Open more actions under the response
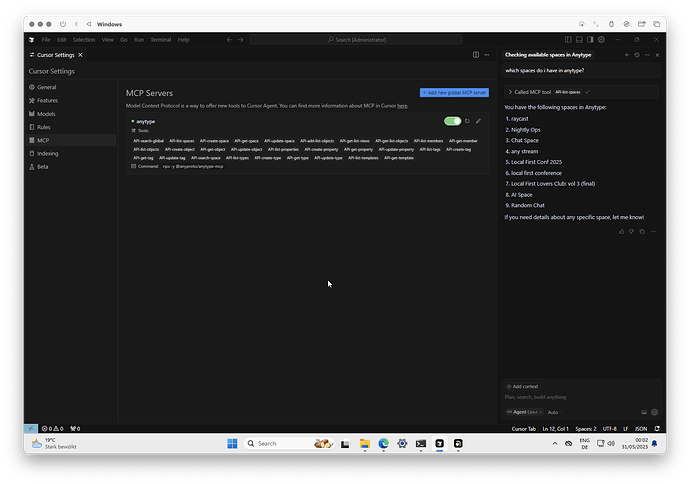The image size is (690, 484). click(x=653, y=231)
